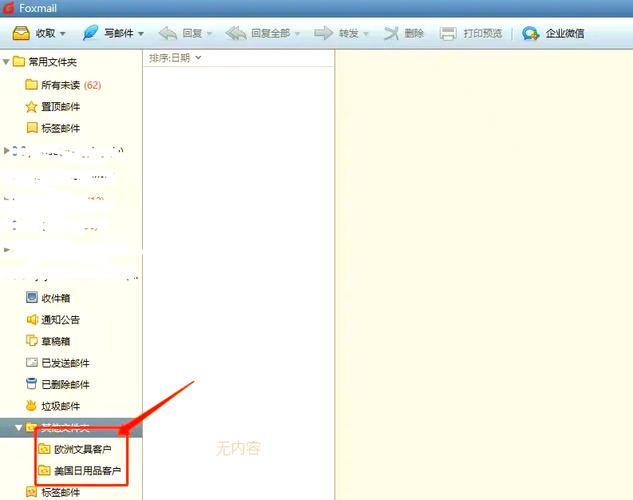Open the 所有未读 (62) folder

click(x=71, y=85)
